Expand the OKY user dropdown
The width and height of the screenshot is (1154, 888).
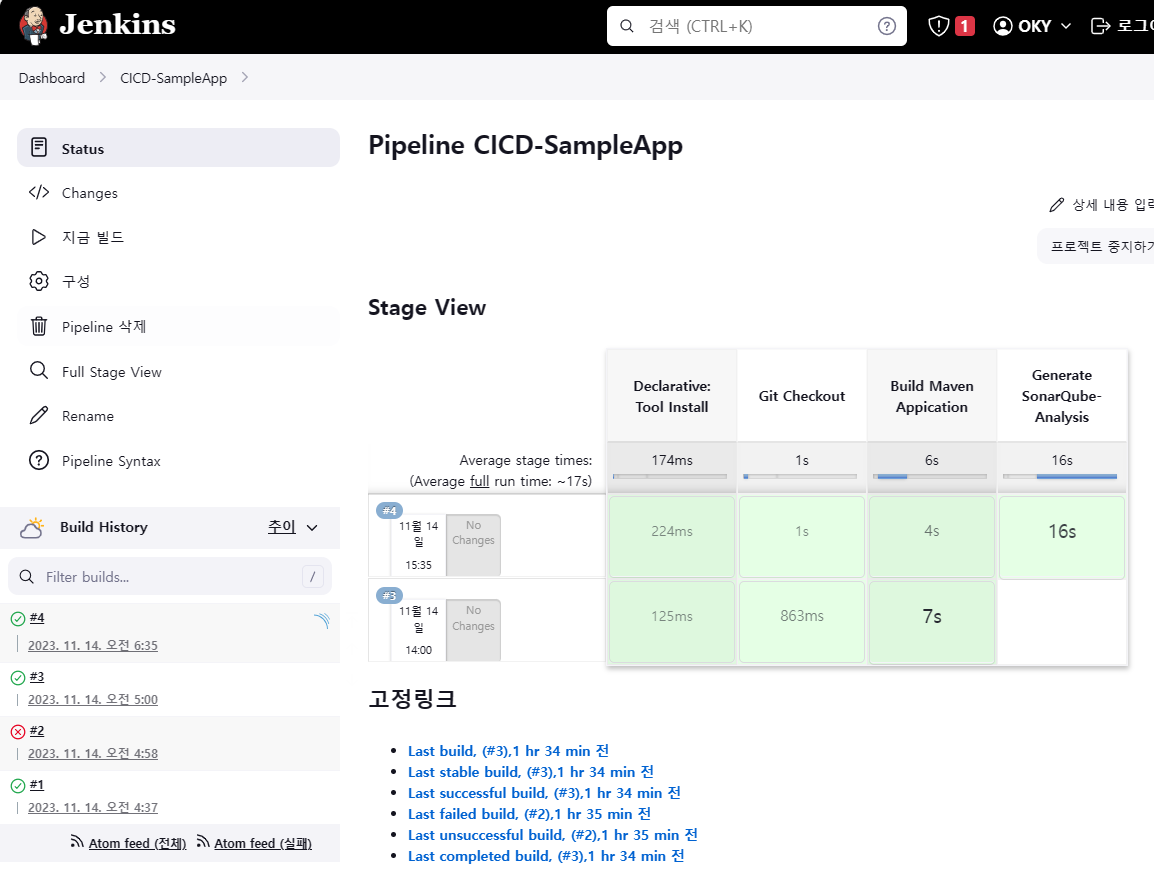[1066, 26]
